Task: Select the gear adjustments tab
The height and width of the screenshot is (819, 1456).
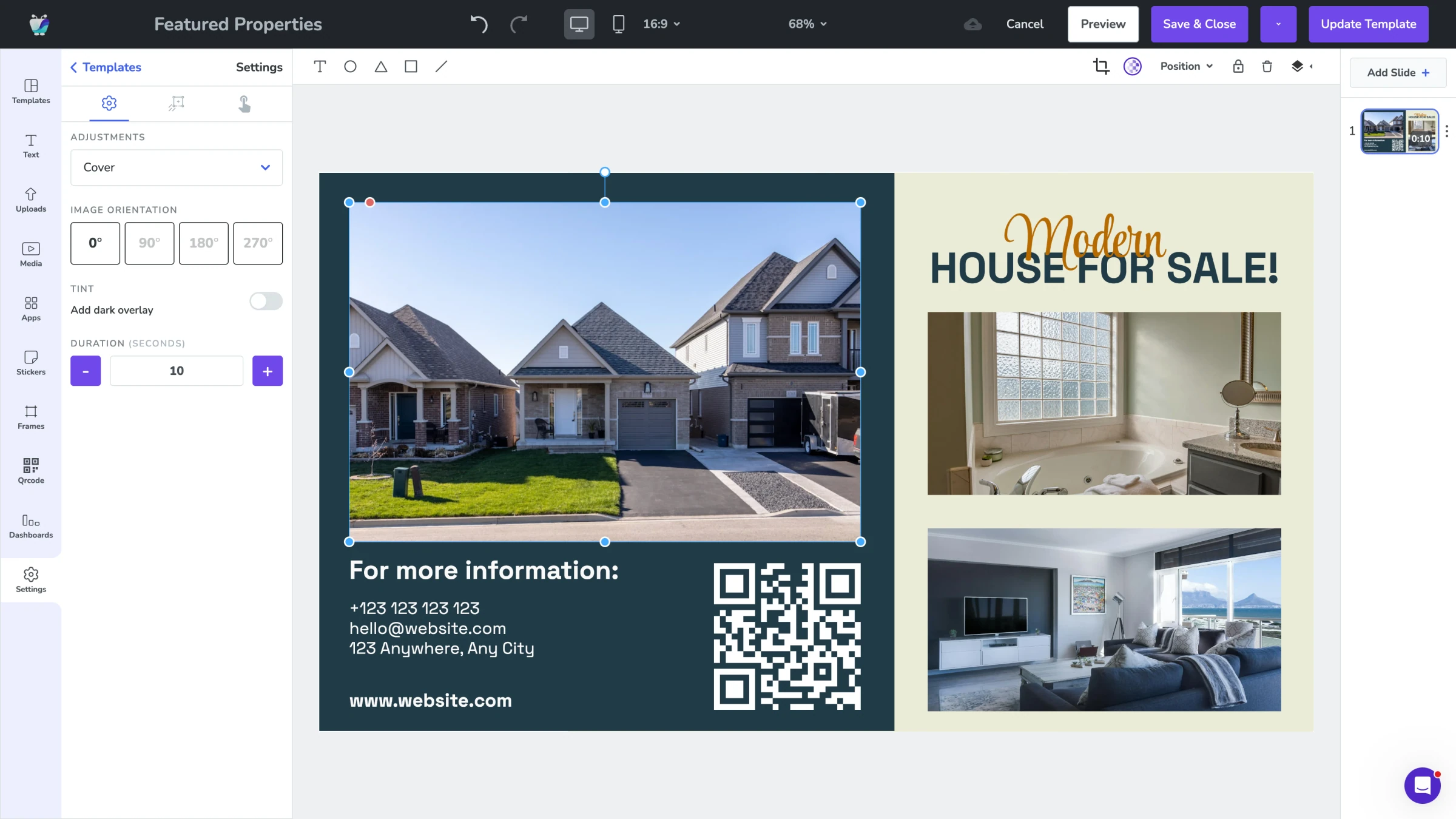Action: (x=109, y=103)
